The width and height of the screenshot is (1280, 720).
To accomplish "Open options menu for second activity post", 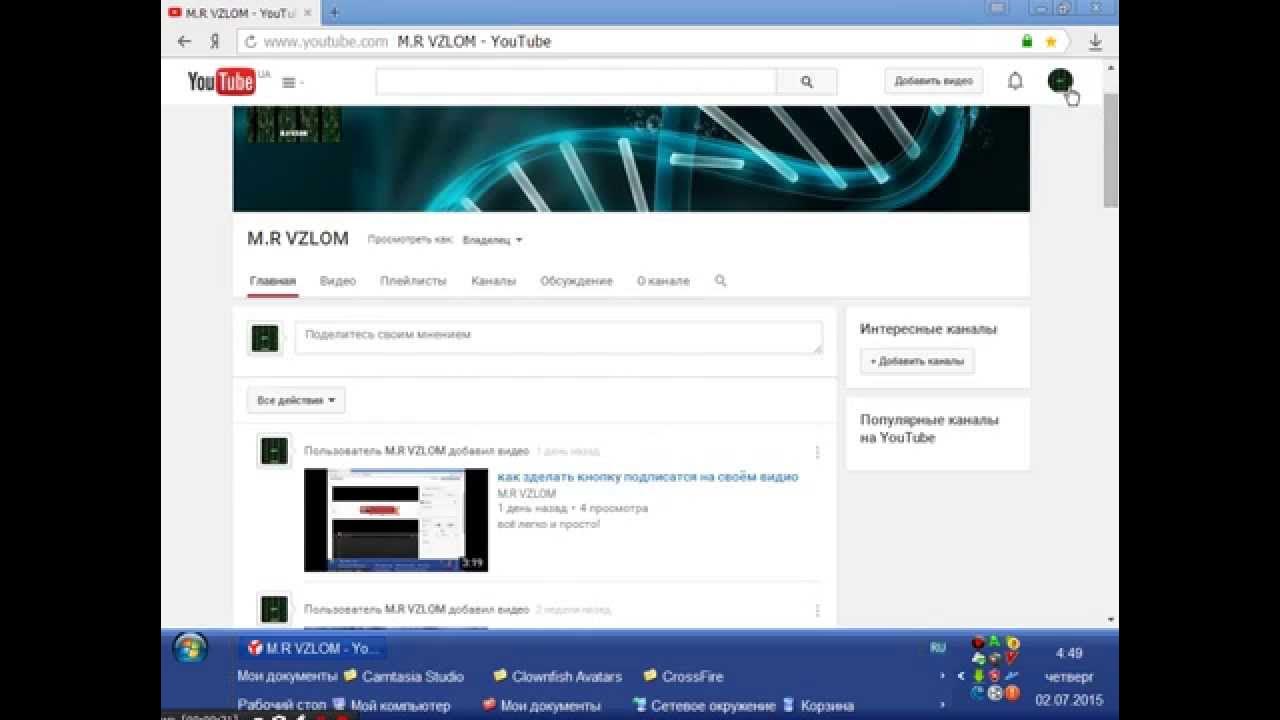I will coord(817,610).
